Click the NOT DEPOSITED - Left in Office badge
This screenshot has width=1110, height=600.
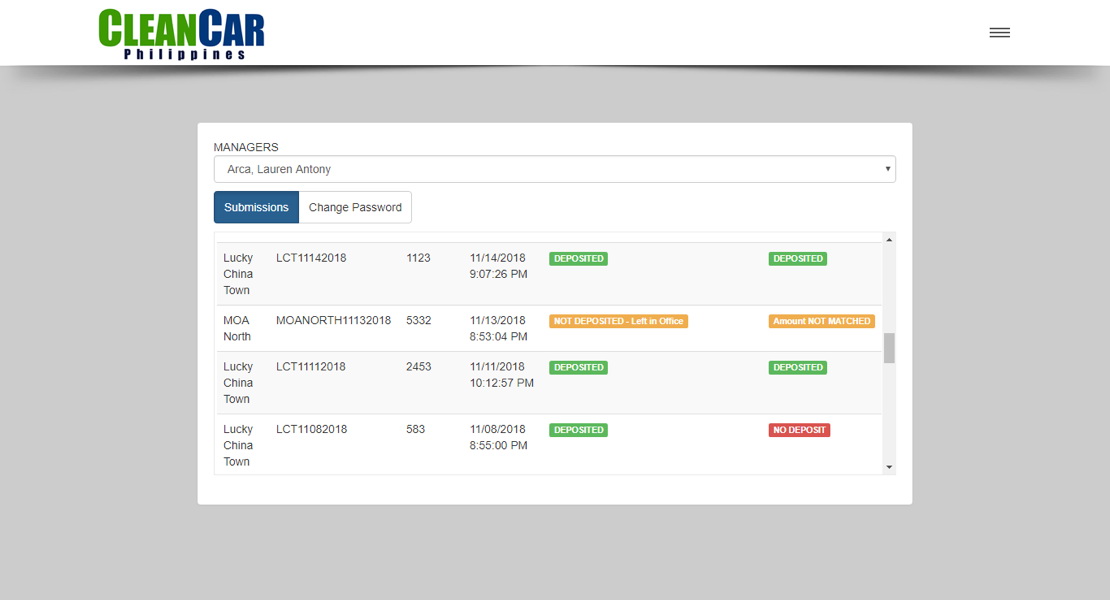(617, 321)
